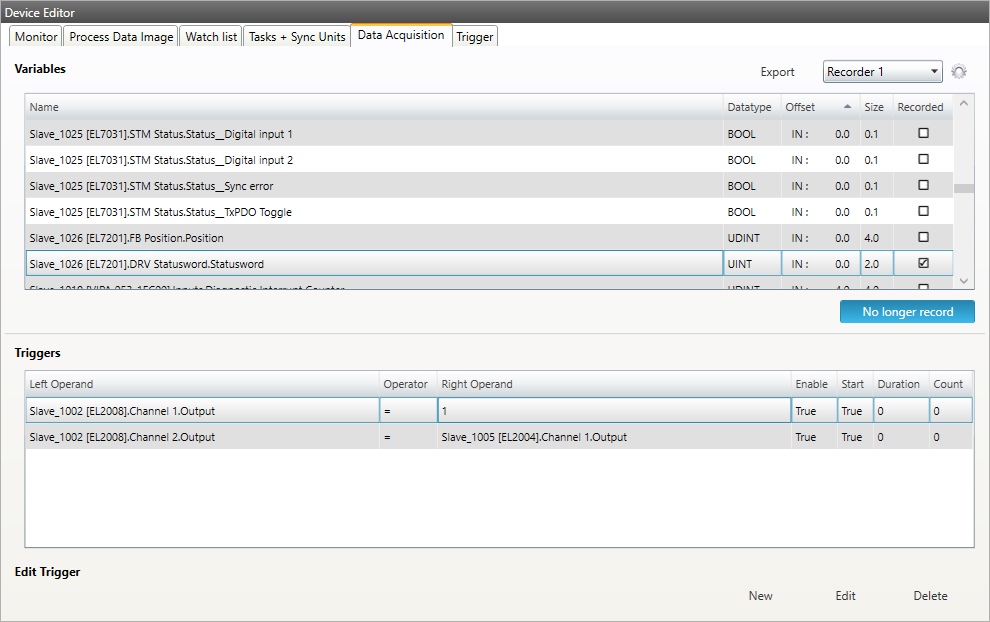Check Recorded box for Digital input 1
The width and height of the screenshot is (990, 622).
pyautogui.click(x=923, y=133)
